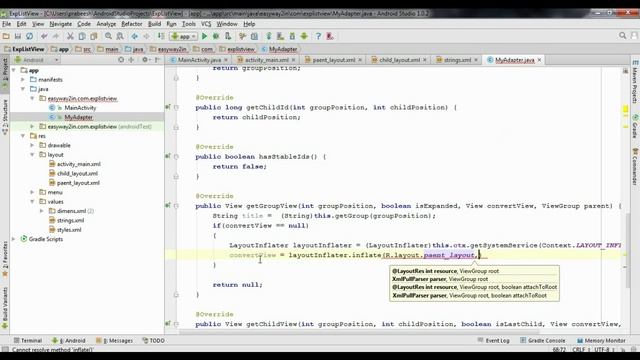The height and width of the screenshot is (360, 640).
Task: Click the project panel settings gear
Action: [145, 60]
